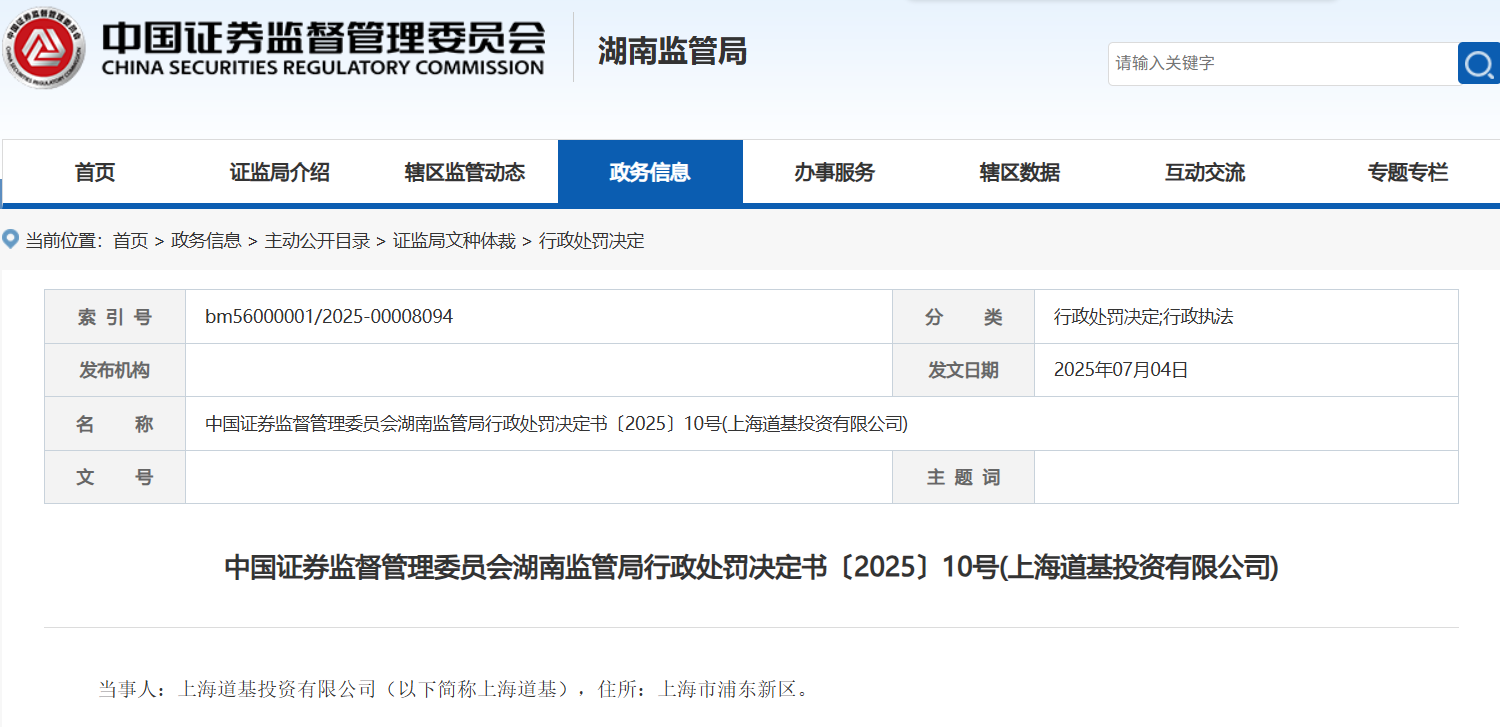The width and height of the screenshot is (1500, 727).
Task: Focus the 请输入关键字 search field
Action: tap(1283, 63)
